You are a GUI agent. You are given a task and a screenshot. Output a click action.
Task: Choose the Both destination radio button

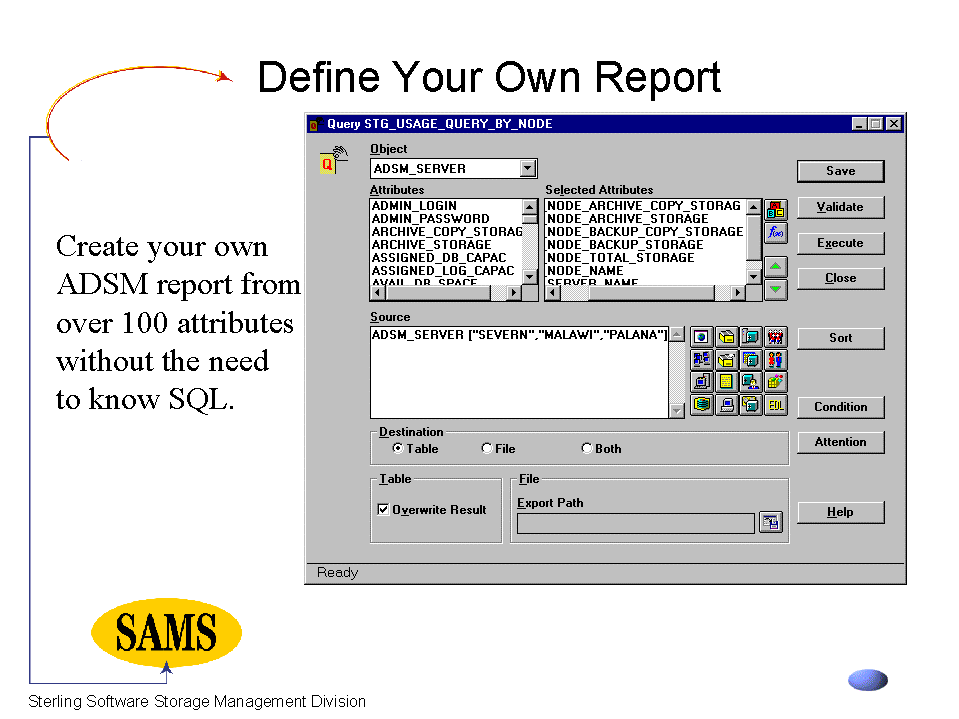pos(587,449)
